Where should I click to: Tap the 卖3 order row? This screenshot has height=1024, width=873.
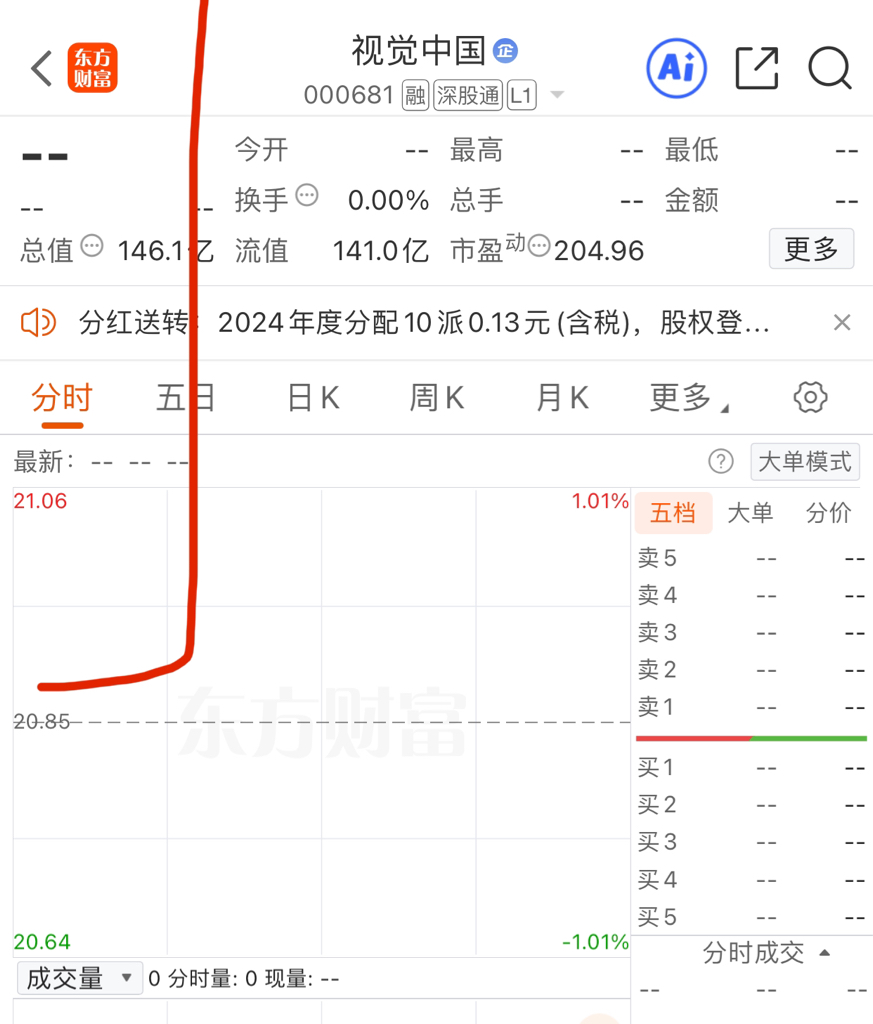pos(752,633)
